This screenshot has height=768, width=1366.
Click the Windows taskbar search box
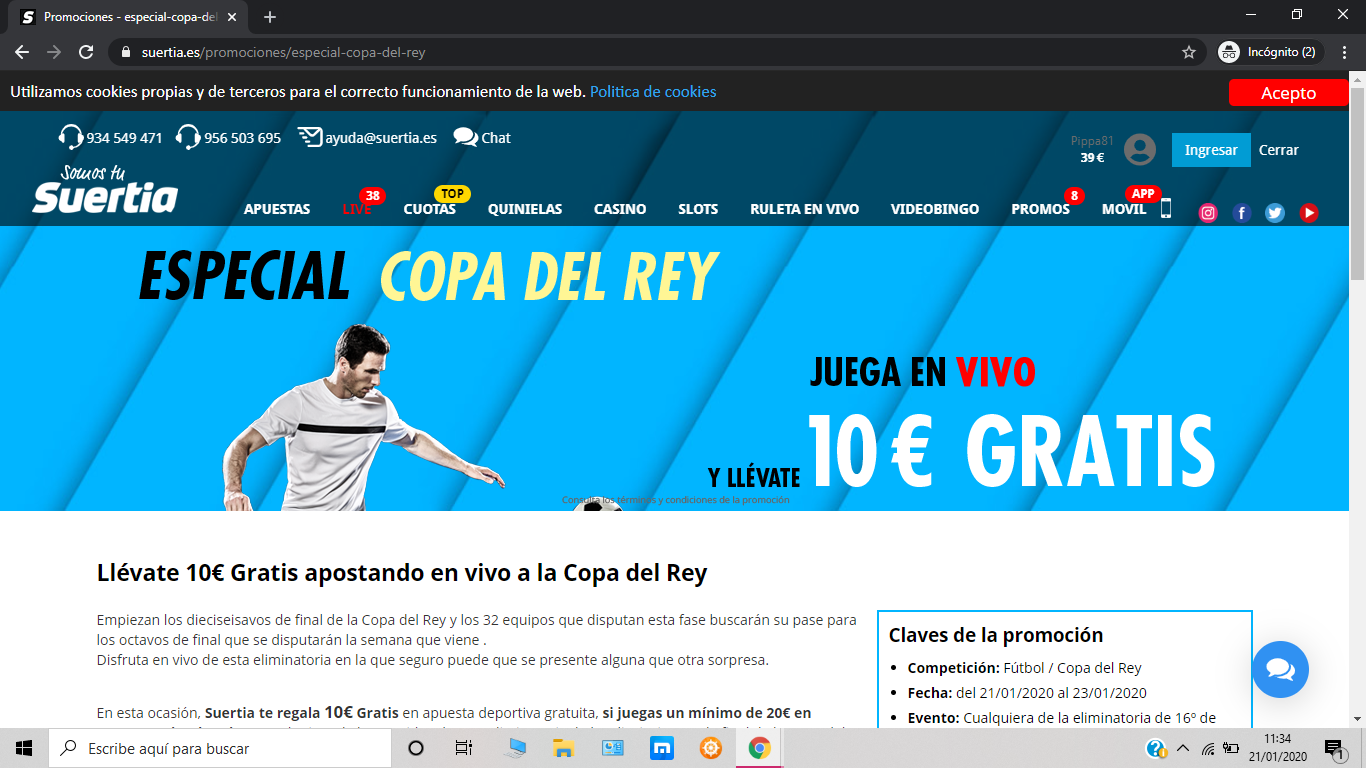(x=220, y=748)
